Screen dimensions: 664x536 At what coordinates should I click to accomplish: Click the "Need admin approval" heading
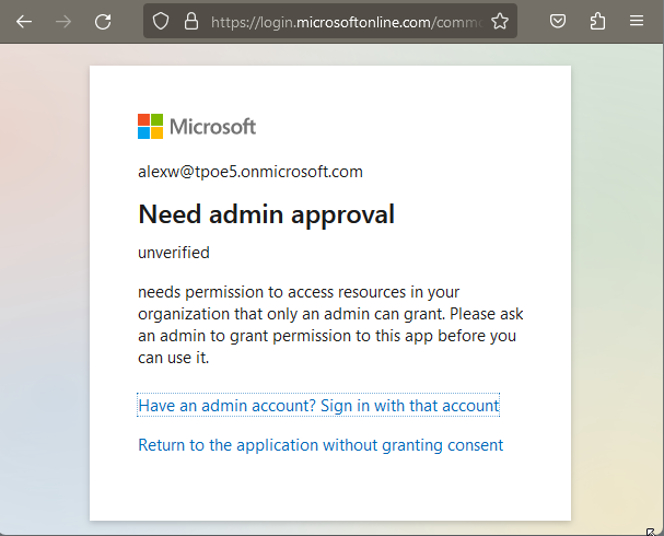[266, 214]
